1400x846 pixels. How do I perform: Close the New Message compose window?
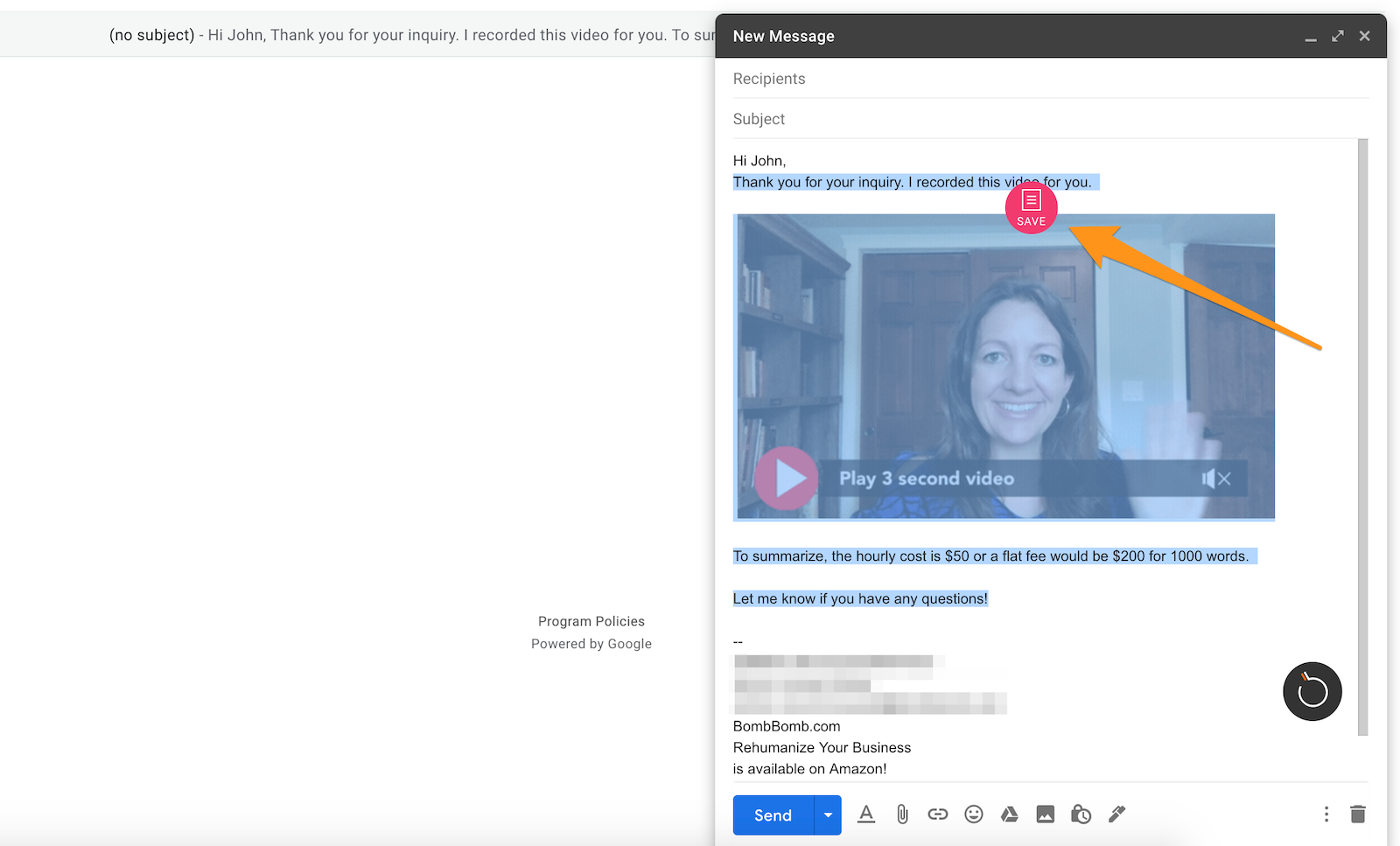(1365, 36)
